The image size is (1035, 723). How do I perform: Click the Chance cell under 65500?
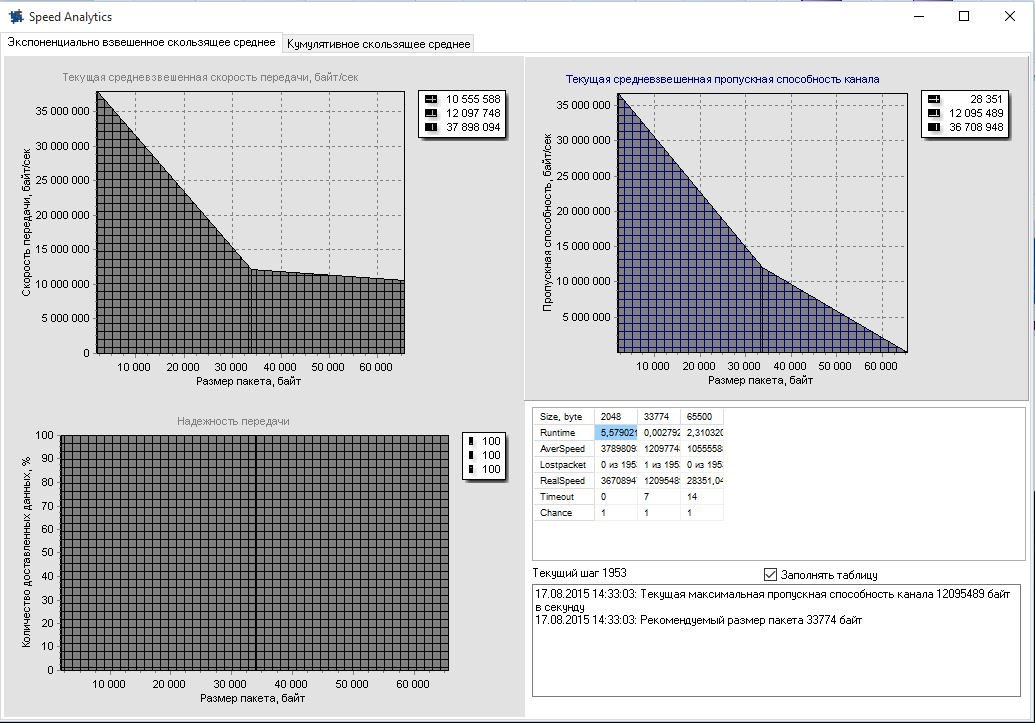(702, 512)
